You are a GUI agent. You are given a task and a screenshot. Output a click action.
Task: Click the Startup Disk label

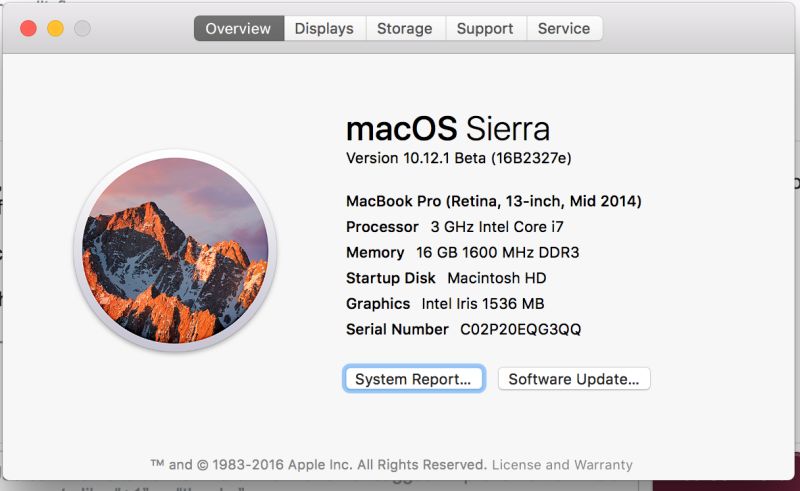(391, 278)
